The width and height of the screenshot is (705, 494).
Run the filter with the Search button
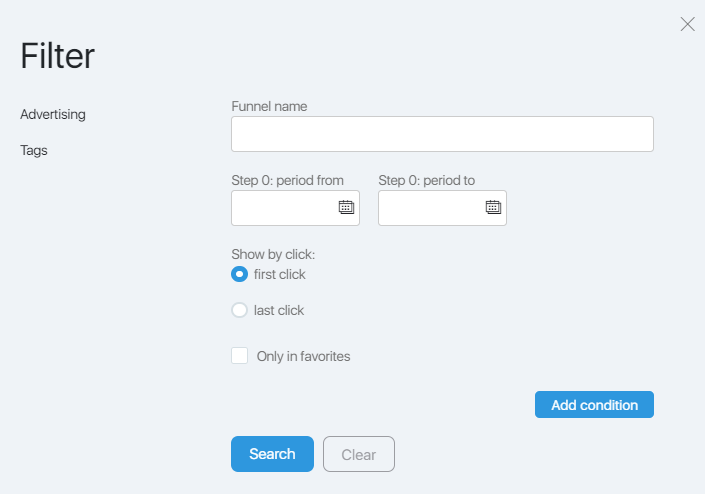coord(272,454)
